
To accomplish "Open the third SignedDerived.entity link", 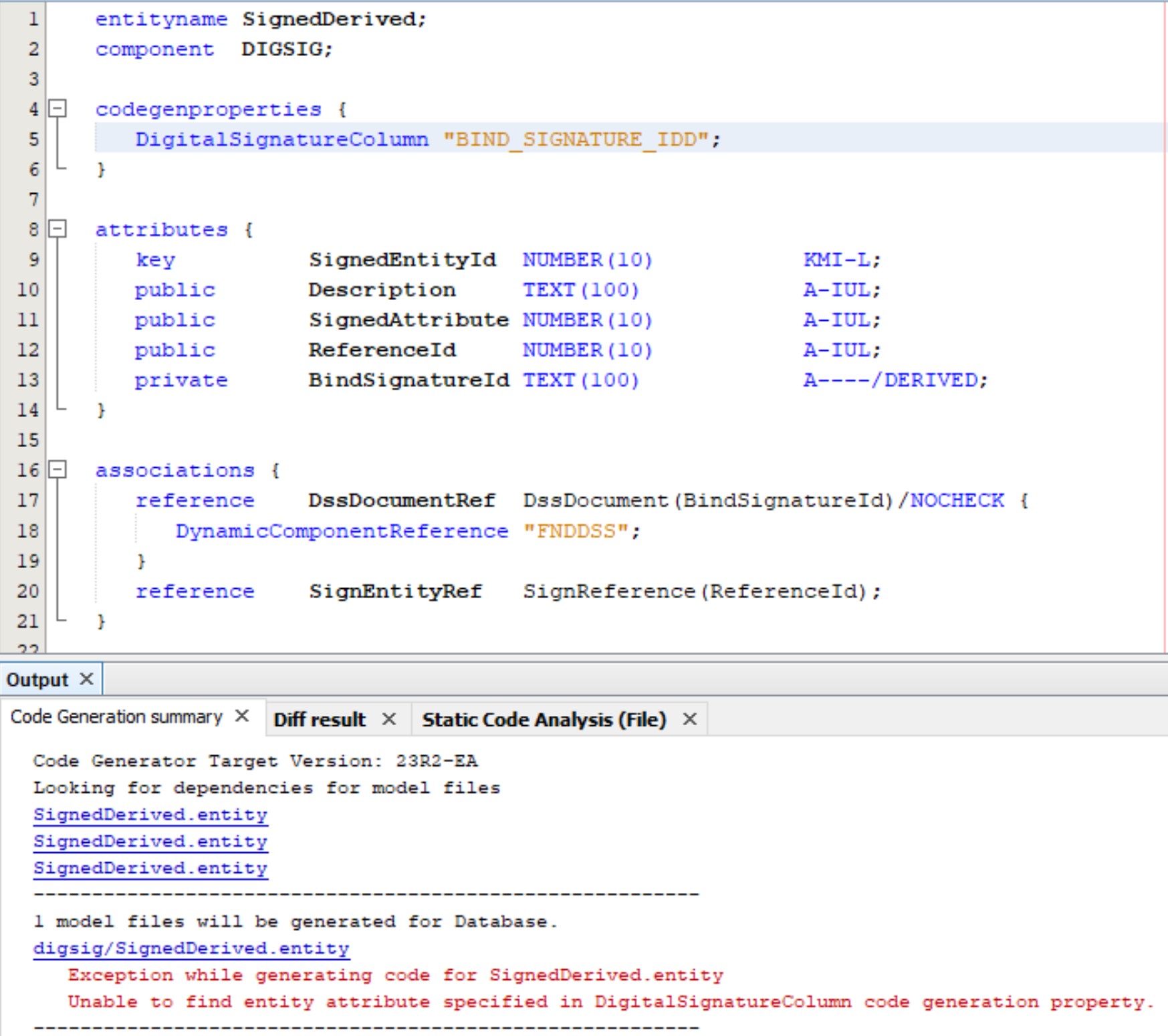I will click(x=150, y=868).
